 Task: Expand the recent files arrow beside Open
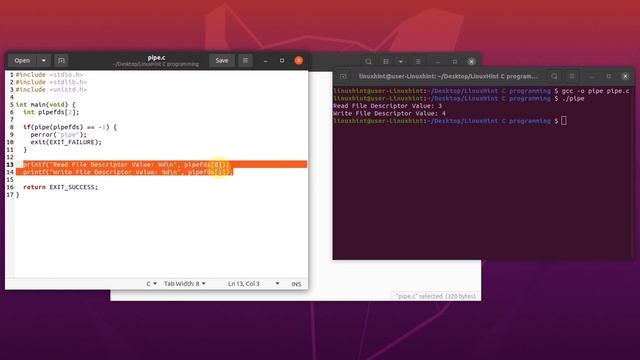tap(44, 60)
